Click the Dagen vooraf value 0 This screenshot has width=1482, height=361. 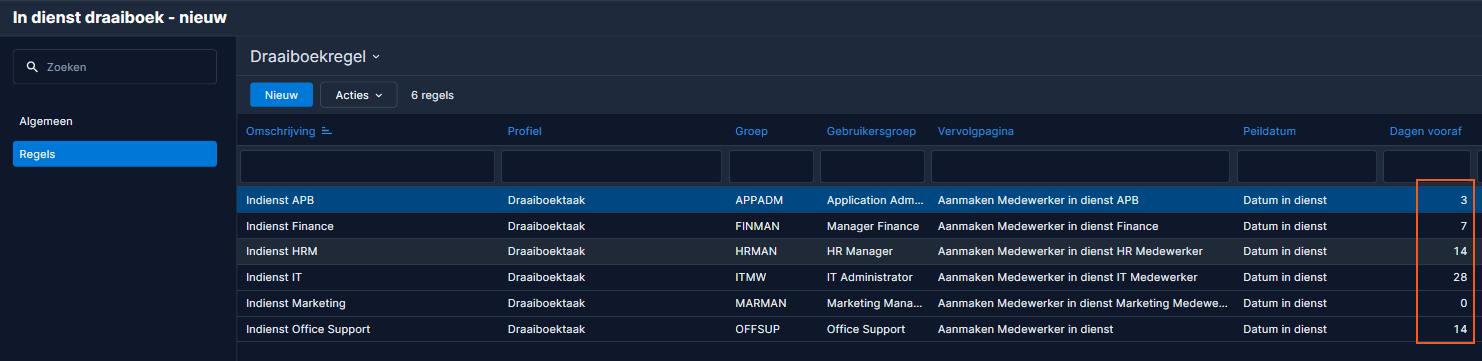[1464, 304]
